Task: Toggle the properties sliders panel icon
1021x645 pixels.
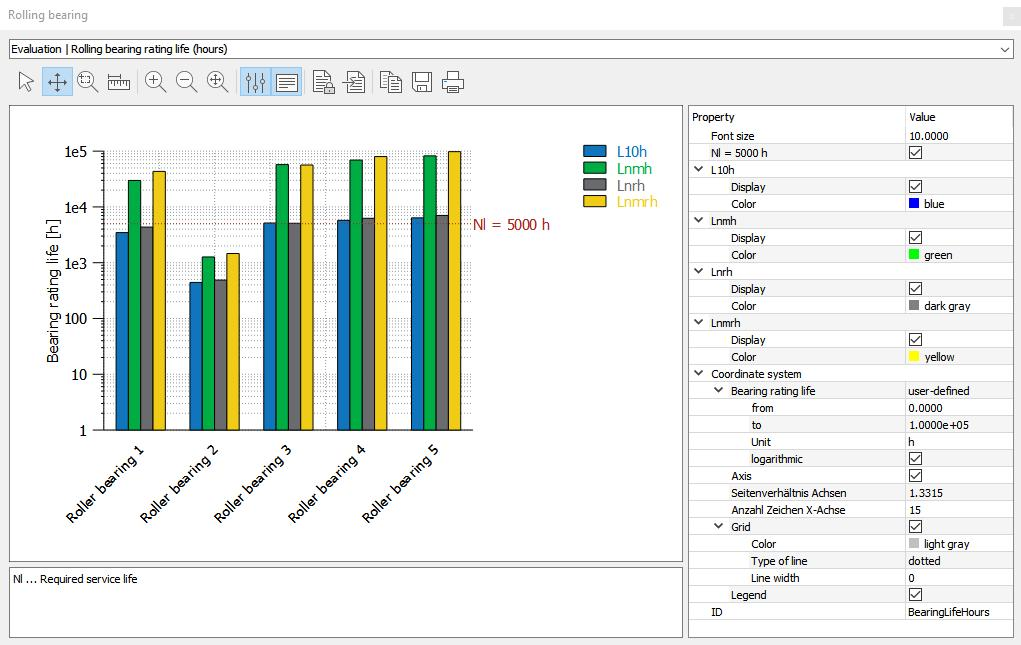Action: [255, 82]
